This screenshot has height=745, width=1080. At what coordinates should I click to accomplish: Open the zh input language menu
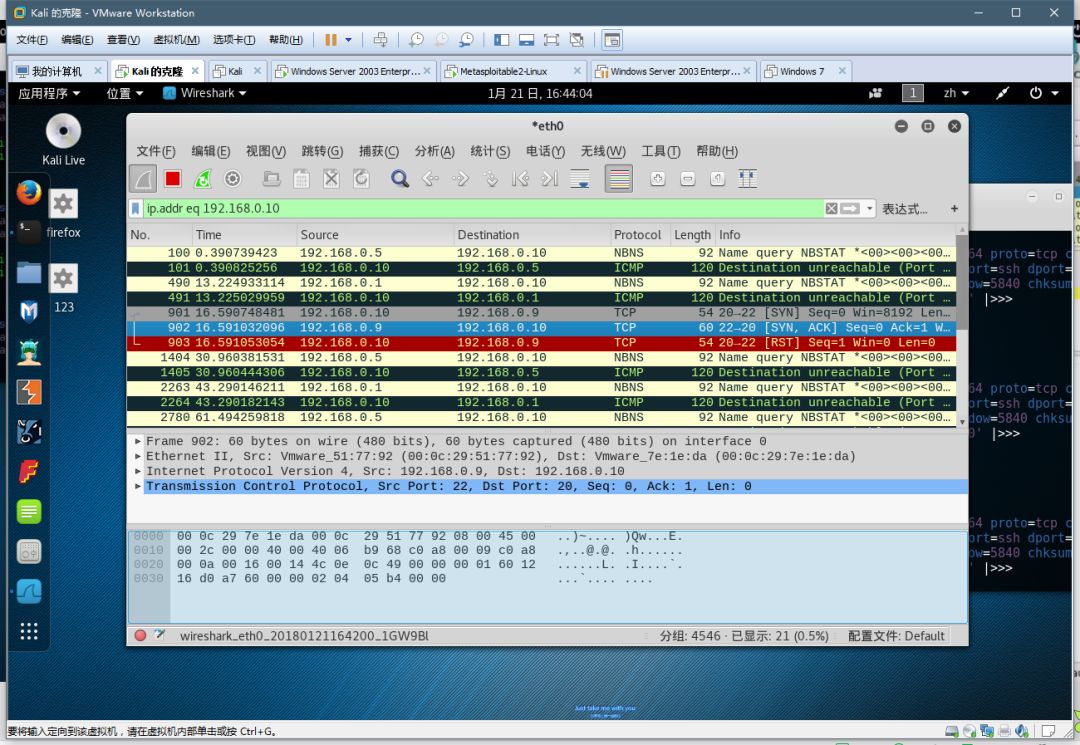click(956, 93)
